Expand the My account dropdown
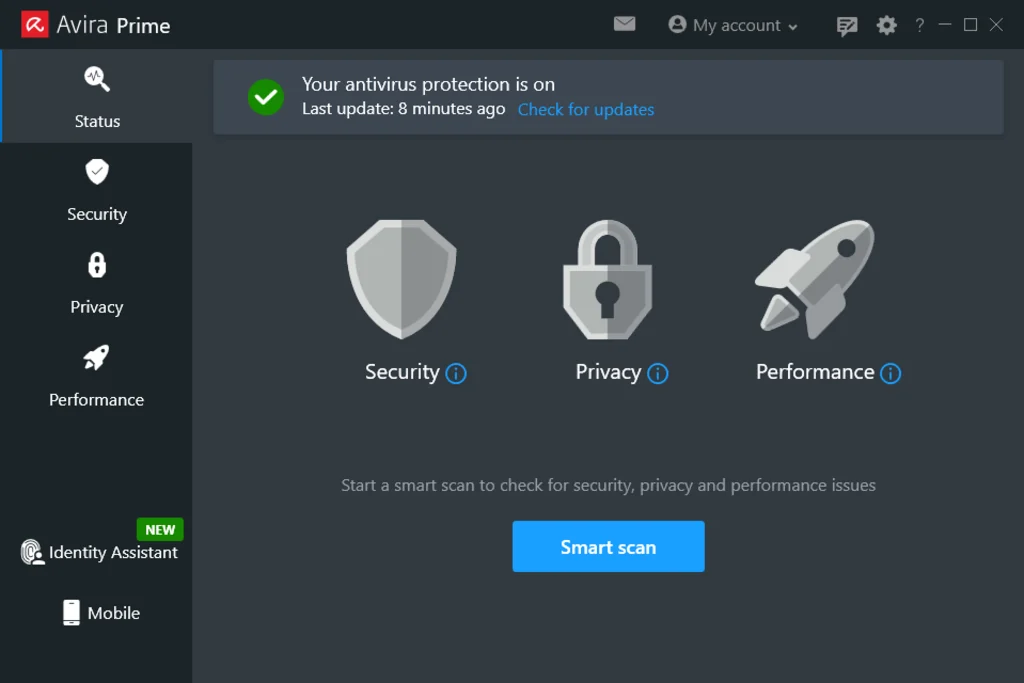Screen dimensions: 1024x683 pyautogui.click(x=733, y=25)
